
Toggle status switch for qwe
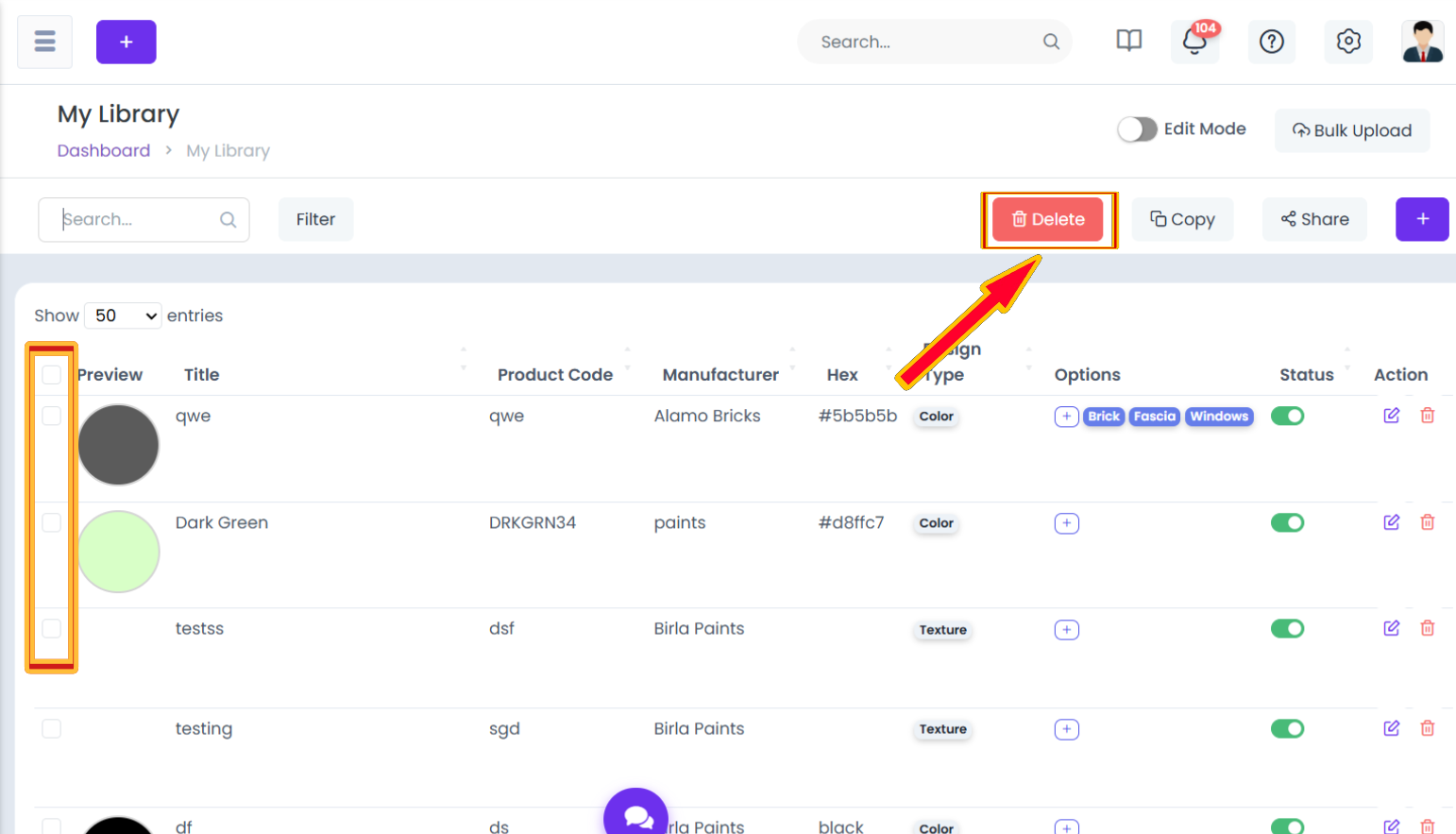[x=1287, y=416]
